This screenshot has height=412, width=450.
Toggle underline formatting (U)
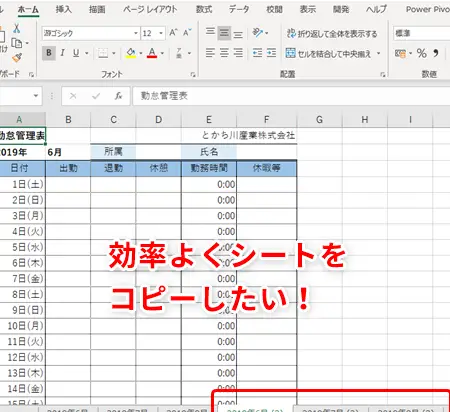click(x=76, y=53)
